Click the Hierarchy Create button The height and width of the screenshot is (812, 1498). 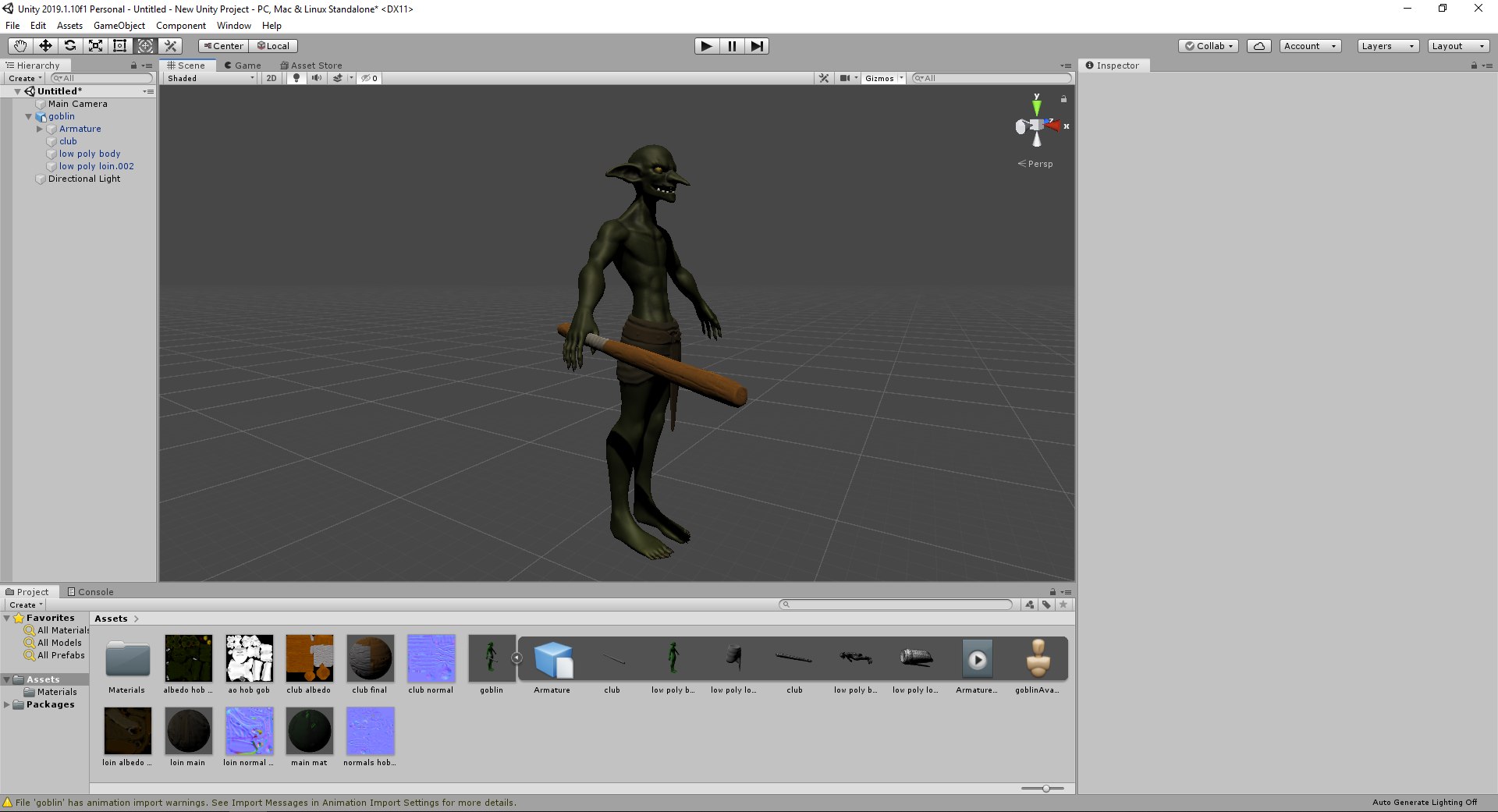25,78
